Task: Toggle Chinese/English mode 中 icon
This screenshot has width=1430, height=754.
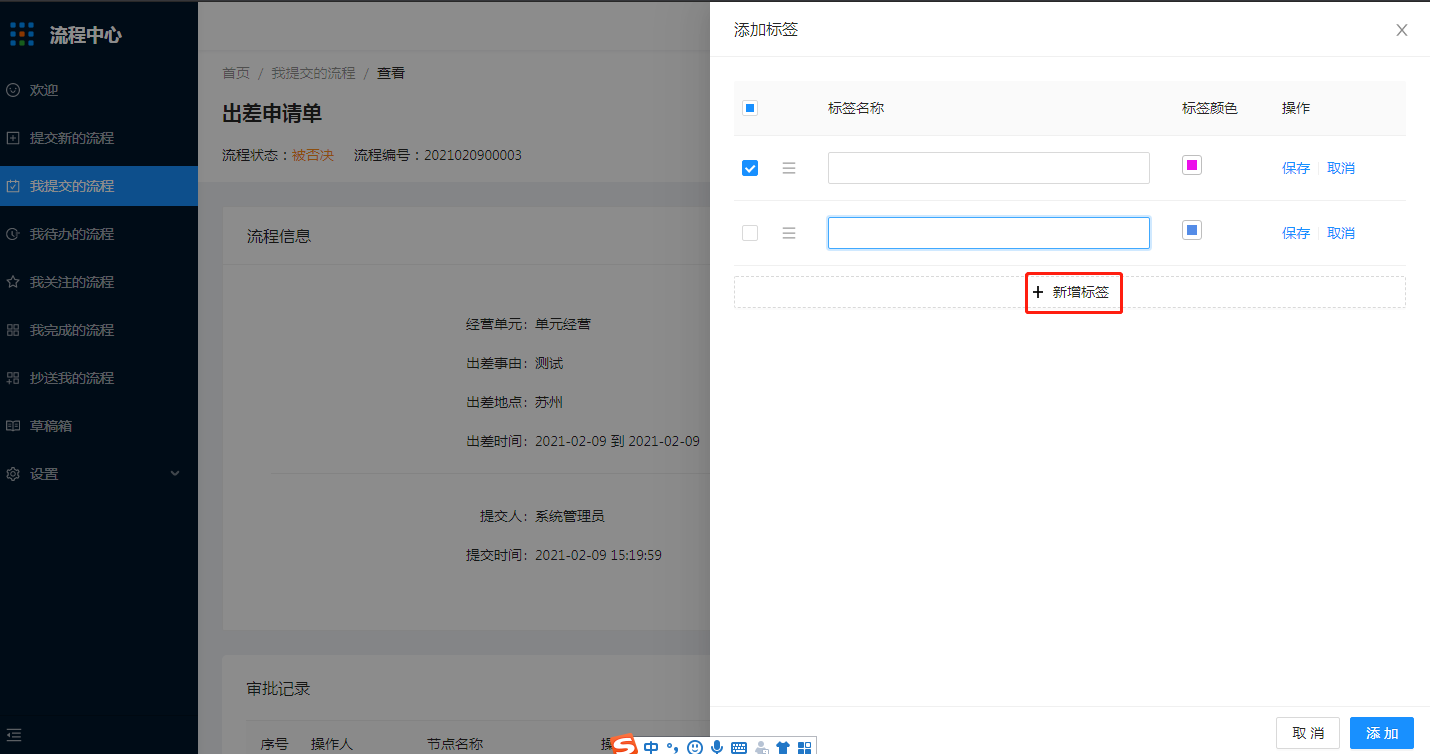Action: (x=651, y=747)
